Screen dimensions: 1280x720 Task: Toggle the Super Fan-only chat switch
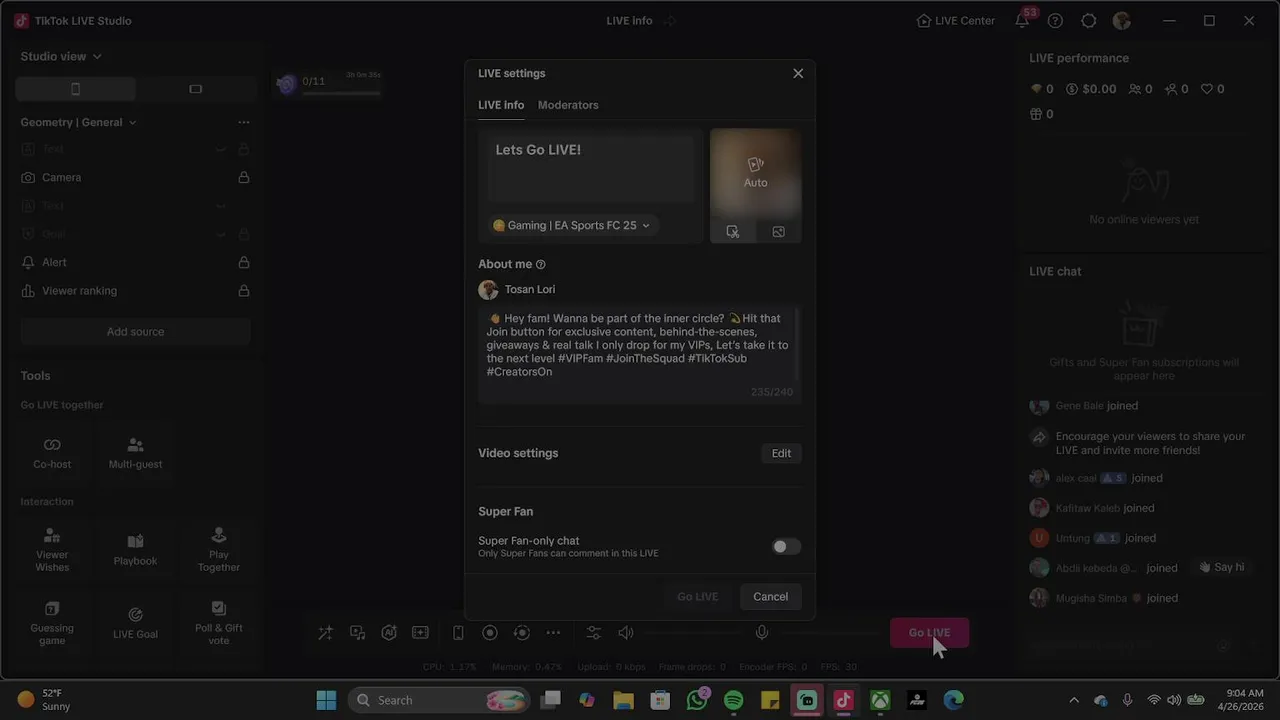click(x=786, y=546)
